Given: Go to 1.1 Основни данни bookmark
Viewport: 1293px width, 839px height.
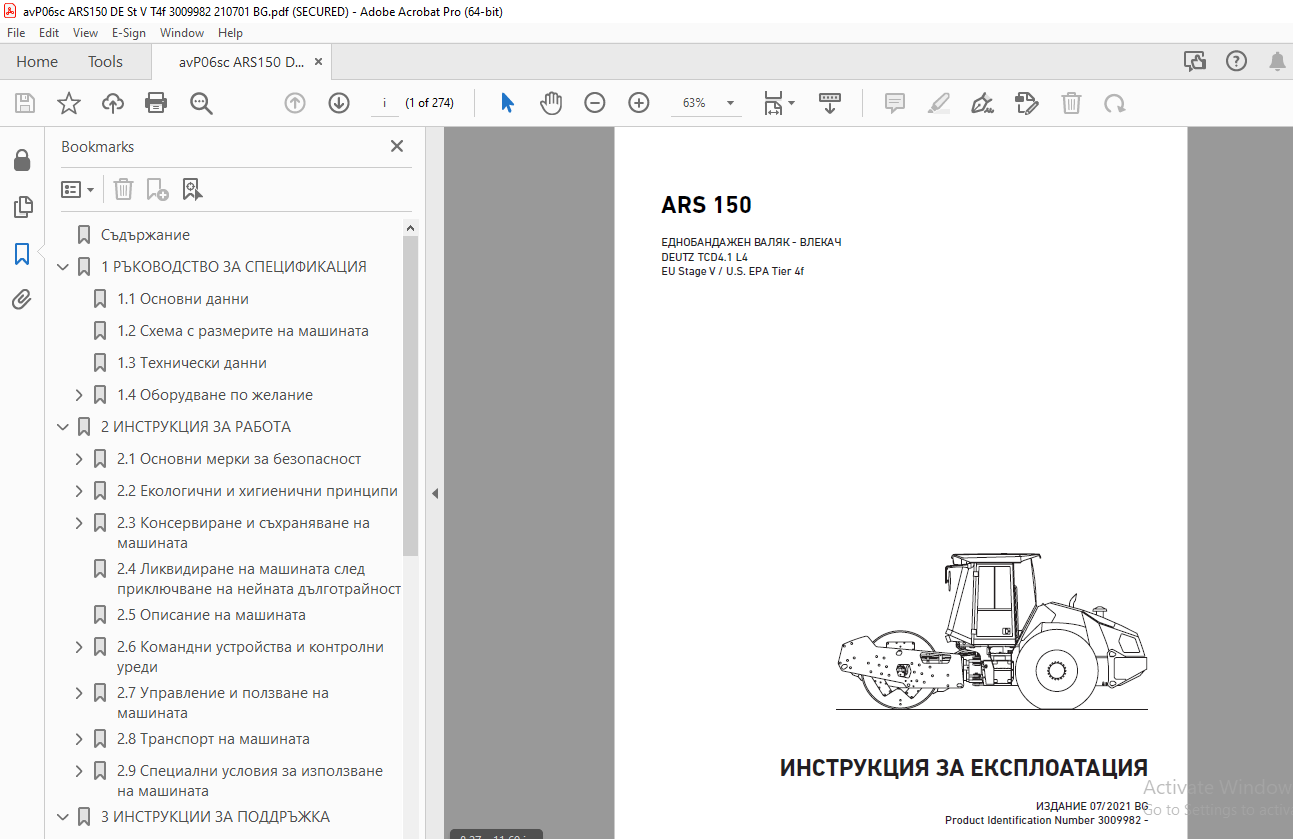Looking at the screenshot, I should [x=183, y=299].
